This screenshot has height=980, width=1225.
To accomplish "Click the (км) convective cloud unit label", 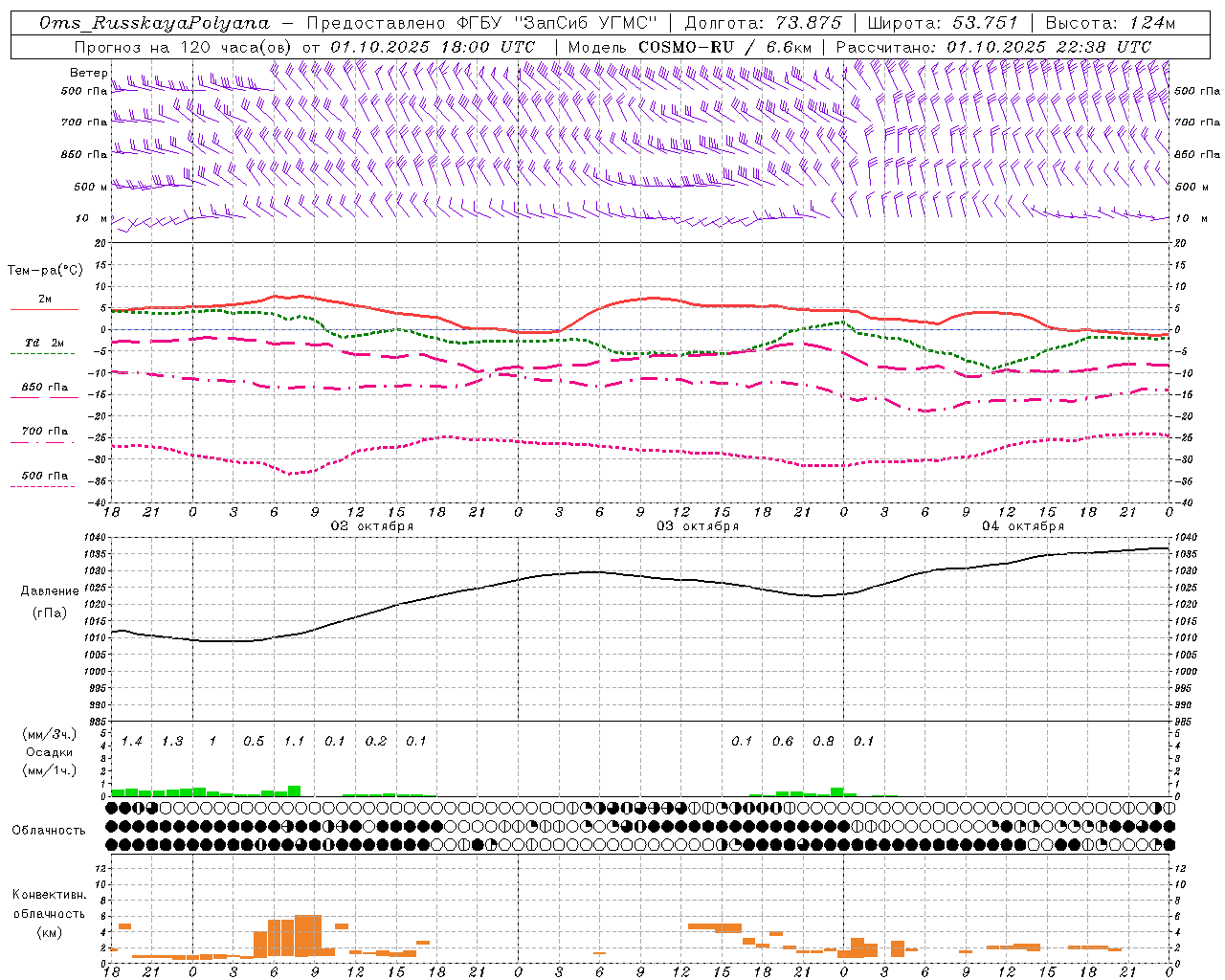I will pyautogui.click(x=49, y=932).
